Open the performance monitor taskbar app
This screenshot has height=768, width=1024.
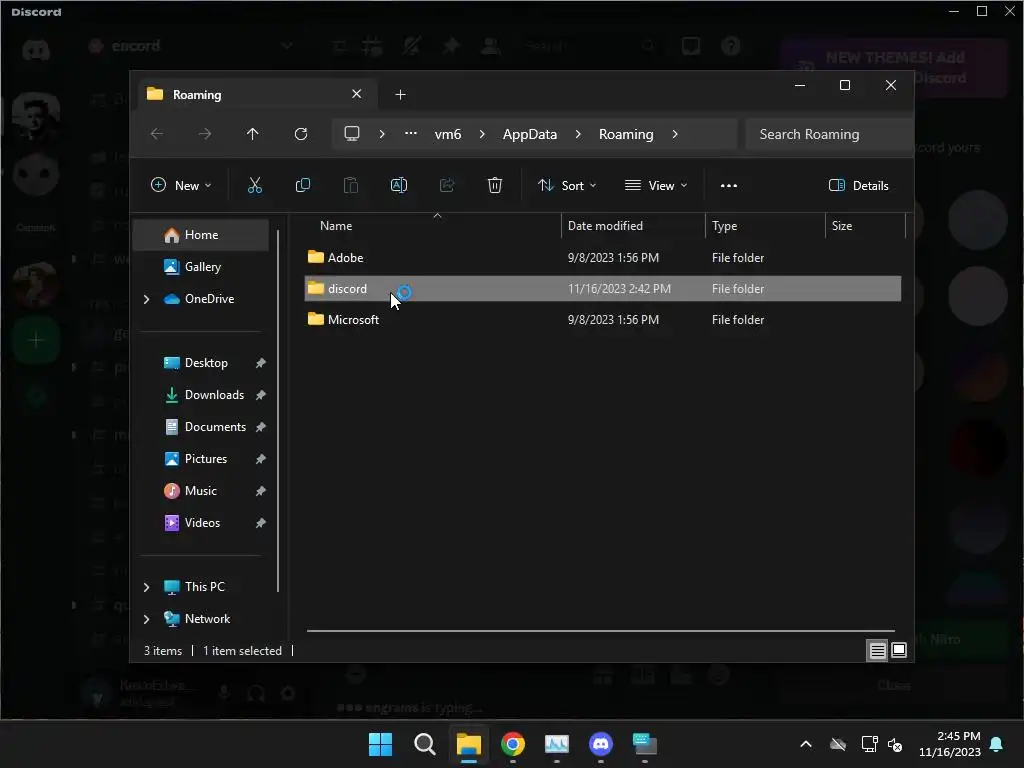pos(556,744)
